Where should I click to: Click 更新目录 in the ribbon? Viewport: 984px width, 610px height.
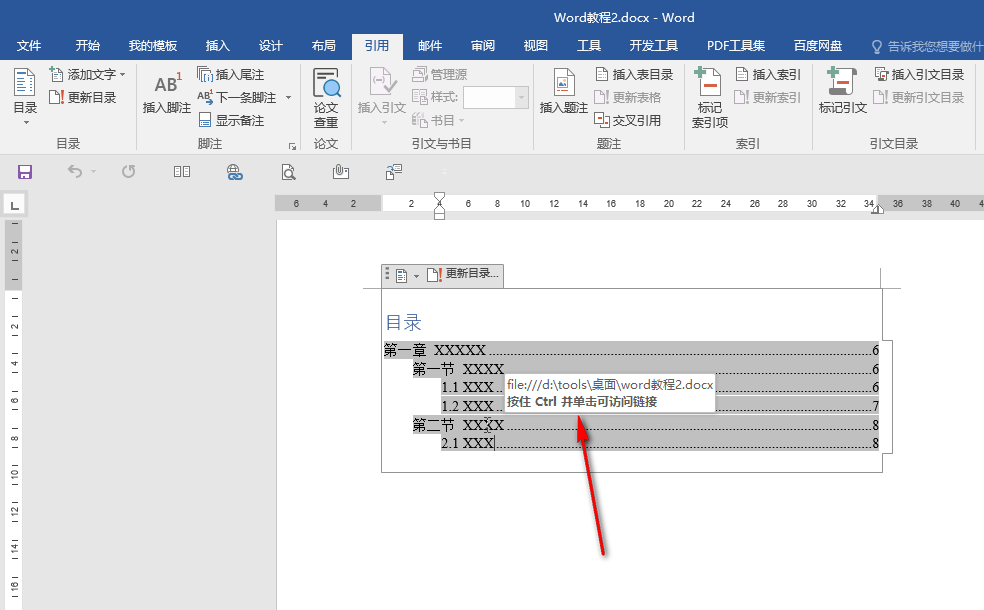[83, 97]
